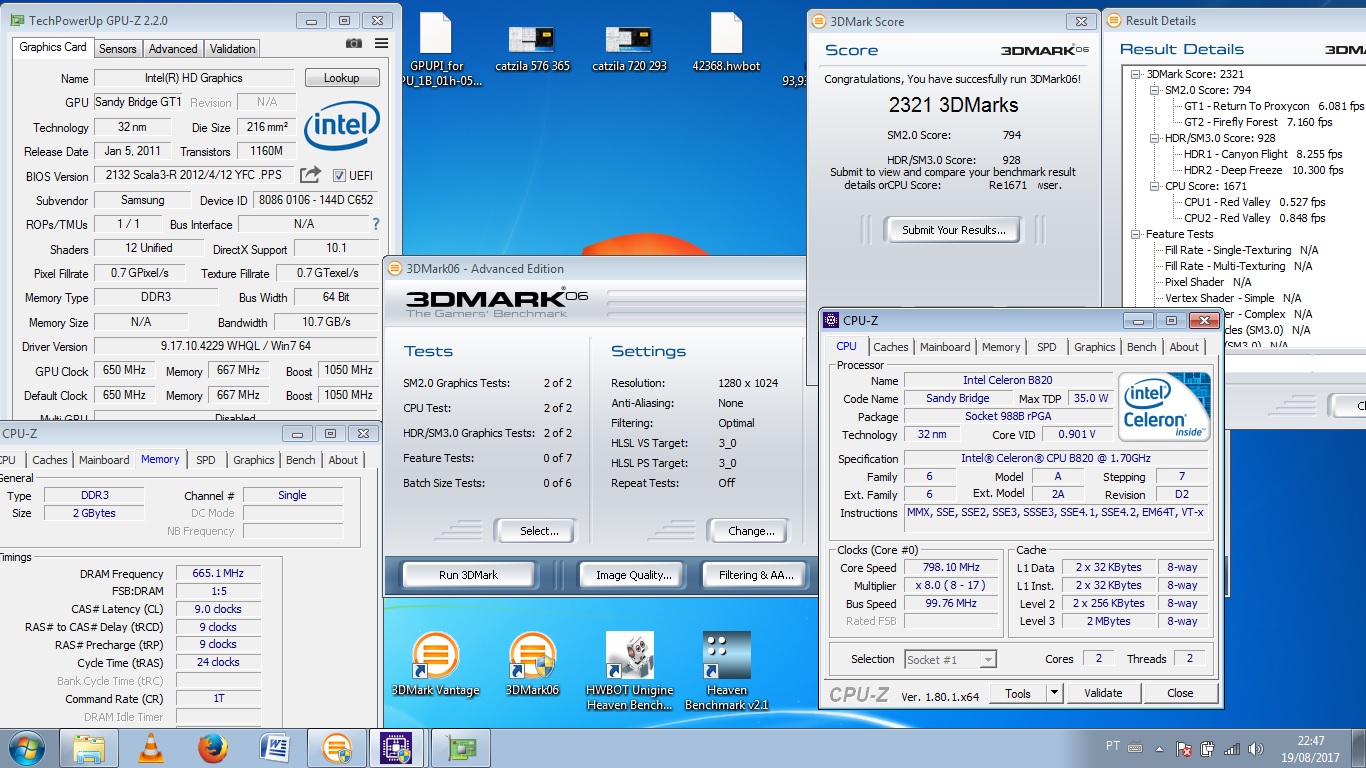Click the volume icon in system tray

click(x=1255, y=749)
